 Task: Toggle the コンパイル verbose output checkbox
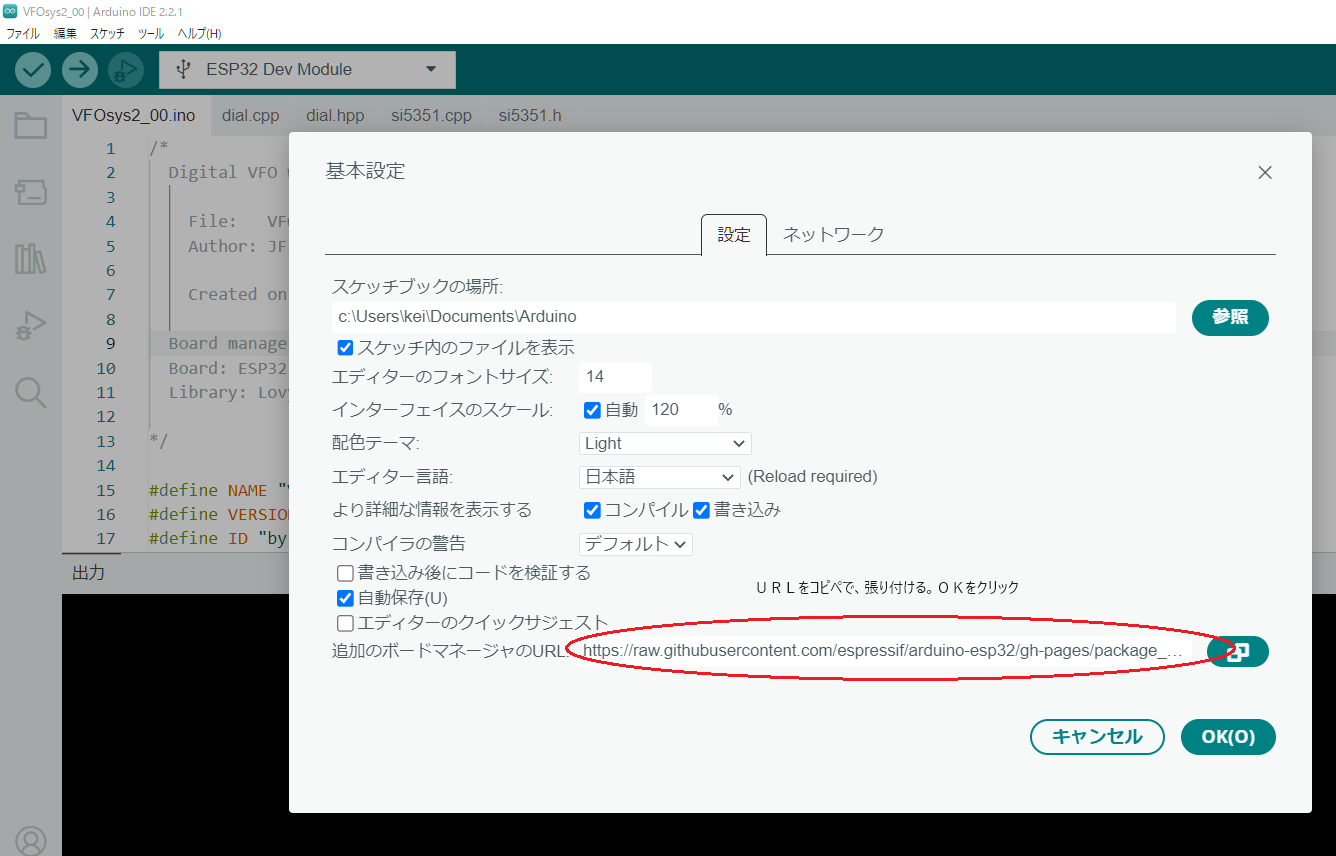coord(592,510)
